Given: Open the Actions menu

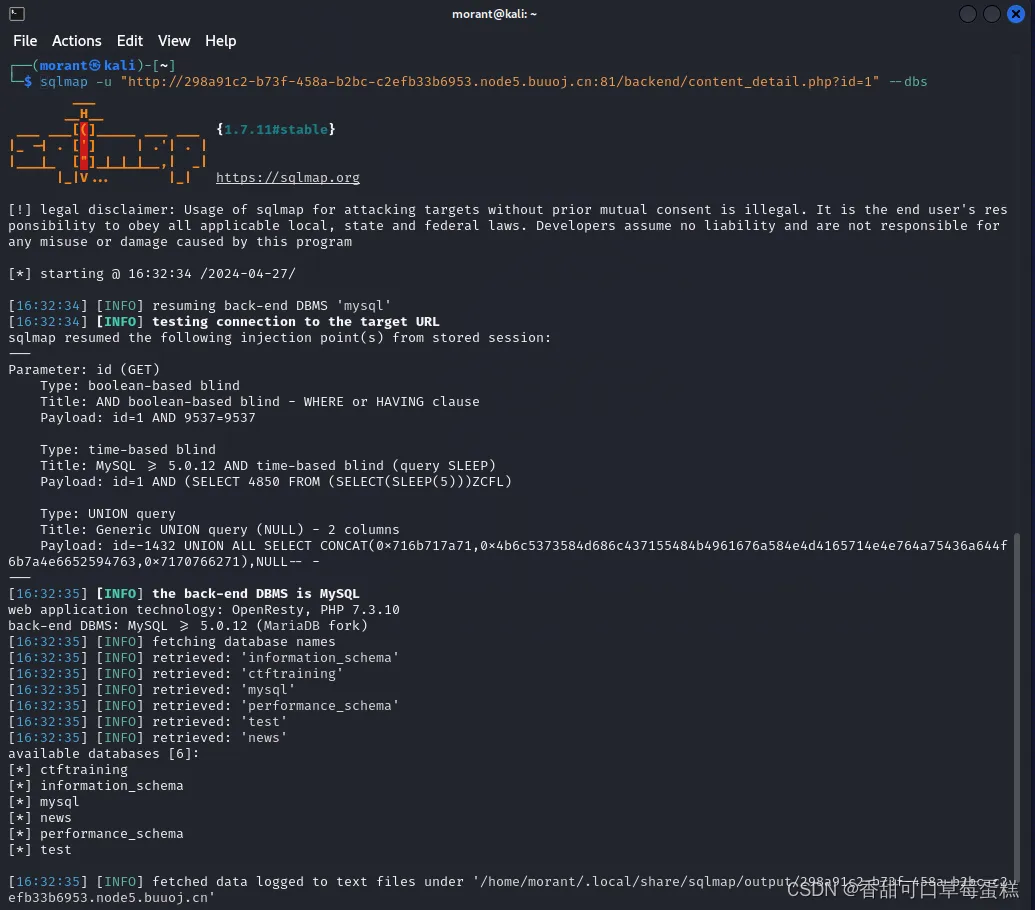Looking at the screenshot, I should click(x=77, y=41).
